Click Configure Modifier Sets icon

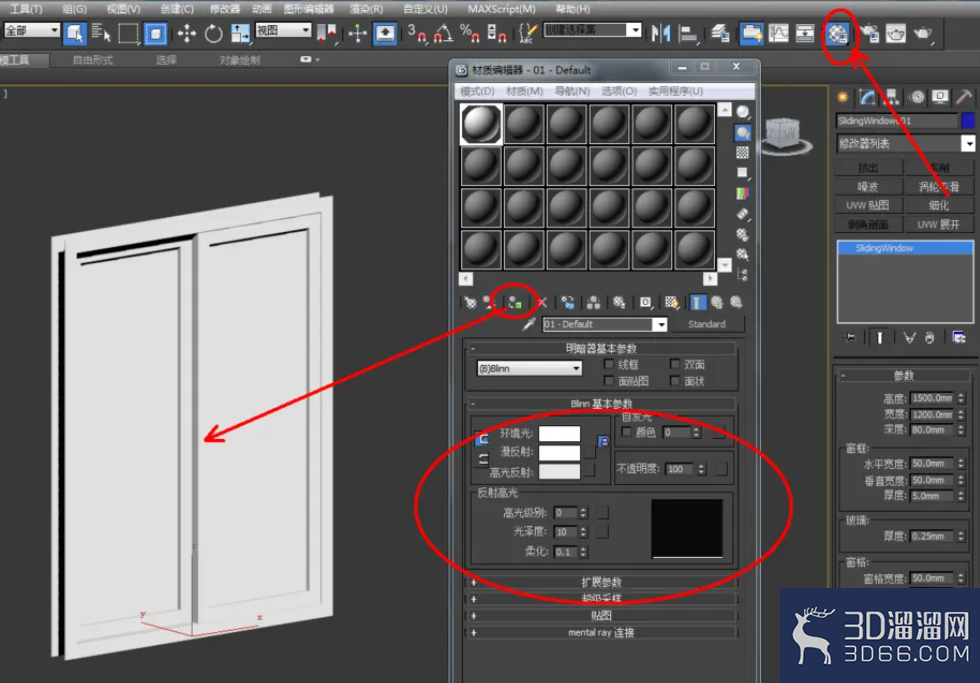[959, 338]
